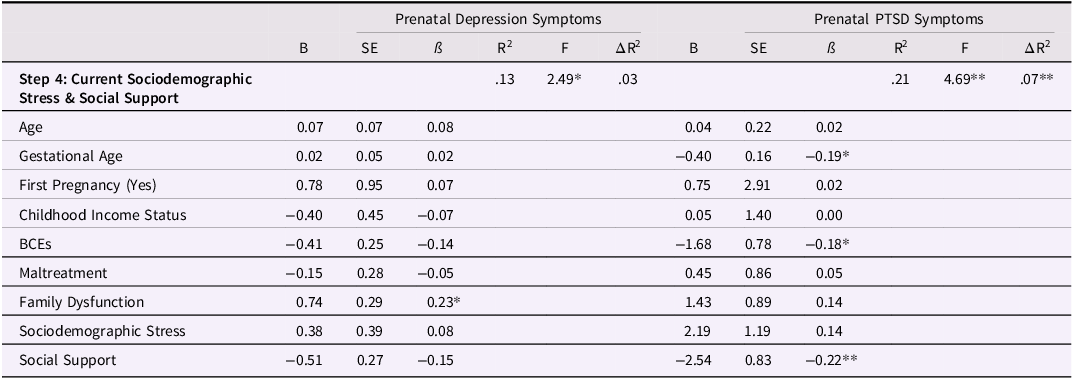Click the −0.22** beta for Social Support
This screenshot has width=1073, height=379.
click(x=833, y=360)
